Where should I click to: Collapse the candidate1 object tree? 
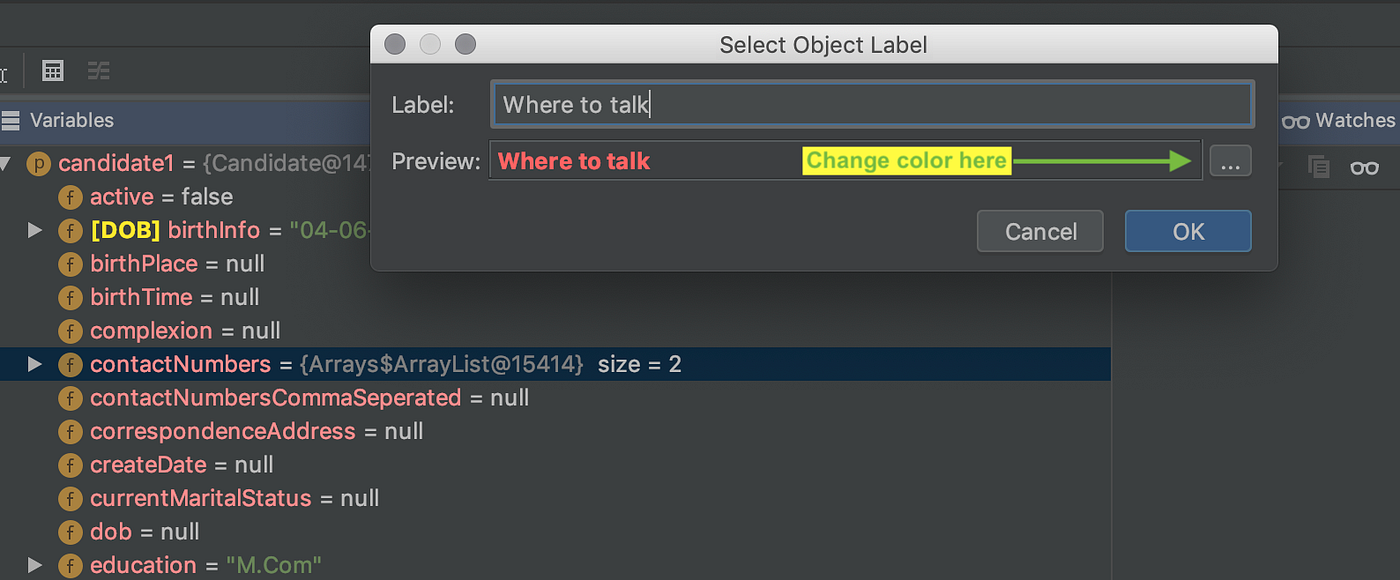[x=10, y=163]
